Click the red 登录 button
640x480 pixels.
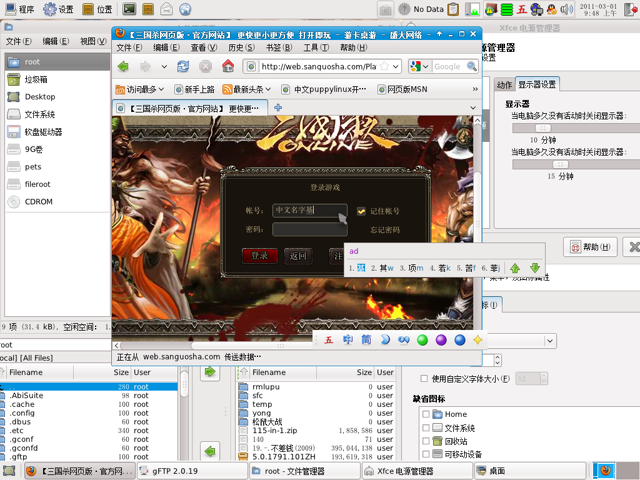260,256
